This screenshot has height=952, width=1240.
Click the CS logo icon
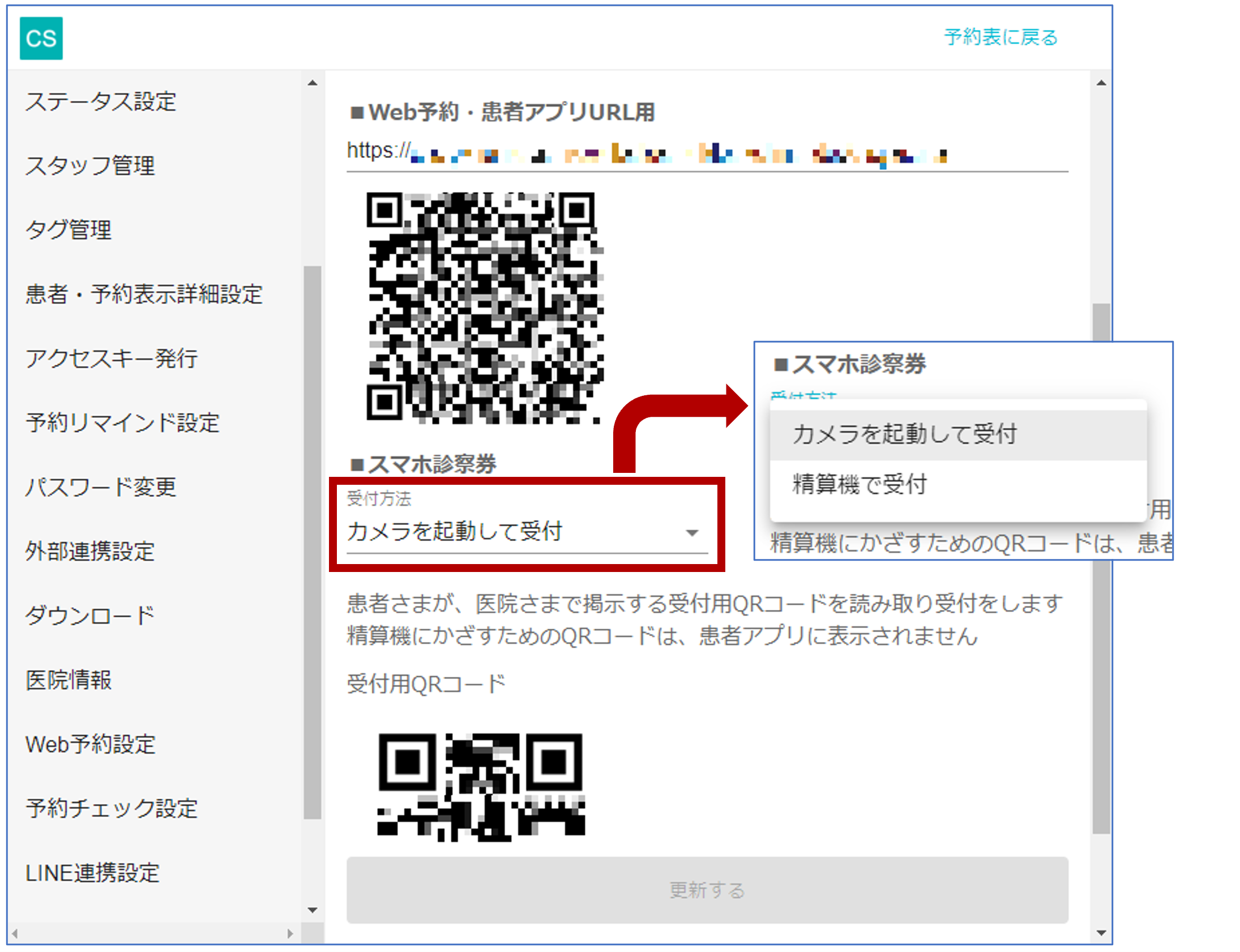tap(41, 38)
